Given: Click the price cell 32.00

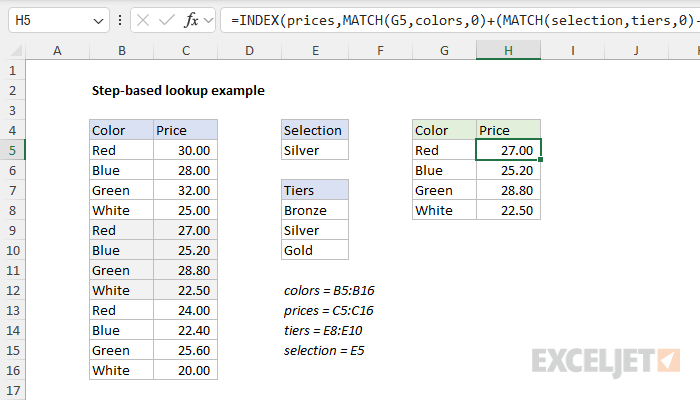Looking at the screenshot, I should [186, 191].
